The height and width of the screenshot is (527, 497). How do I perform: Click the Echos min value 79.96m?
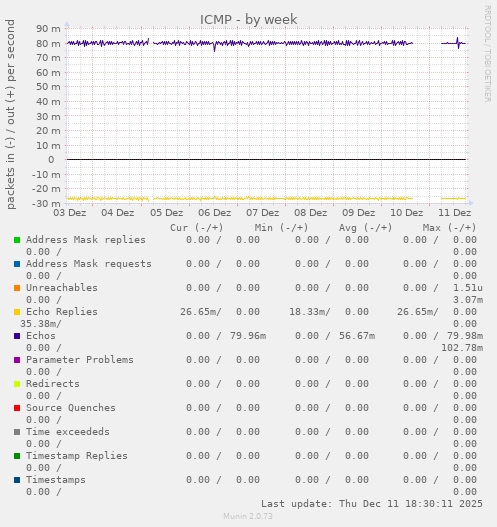point(248,336)
